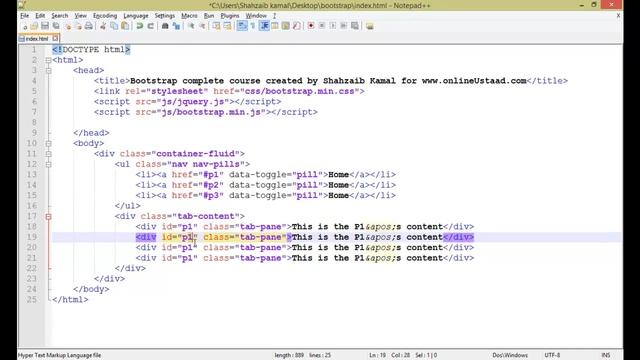Click the X at the menu bar's right end
The width and height of the screenshot is (640, 360).
coord(618,16)
